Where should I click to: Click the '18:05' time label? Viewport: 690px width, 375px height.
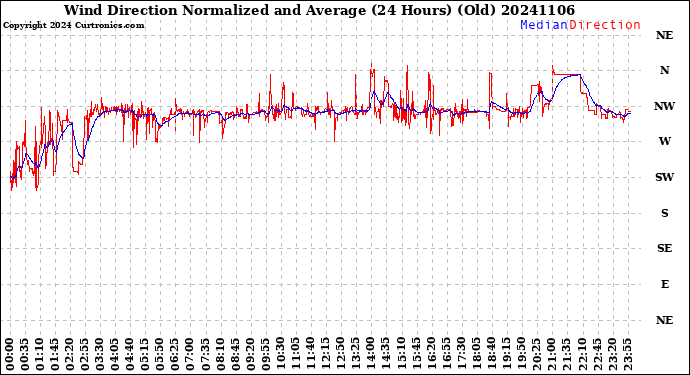point(477,354)
